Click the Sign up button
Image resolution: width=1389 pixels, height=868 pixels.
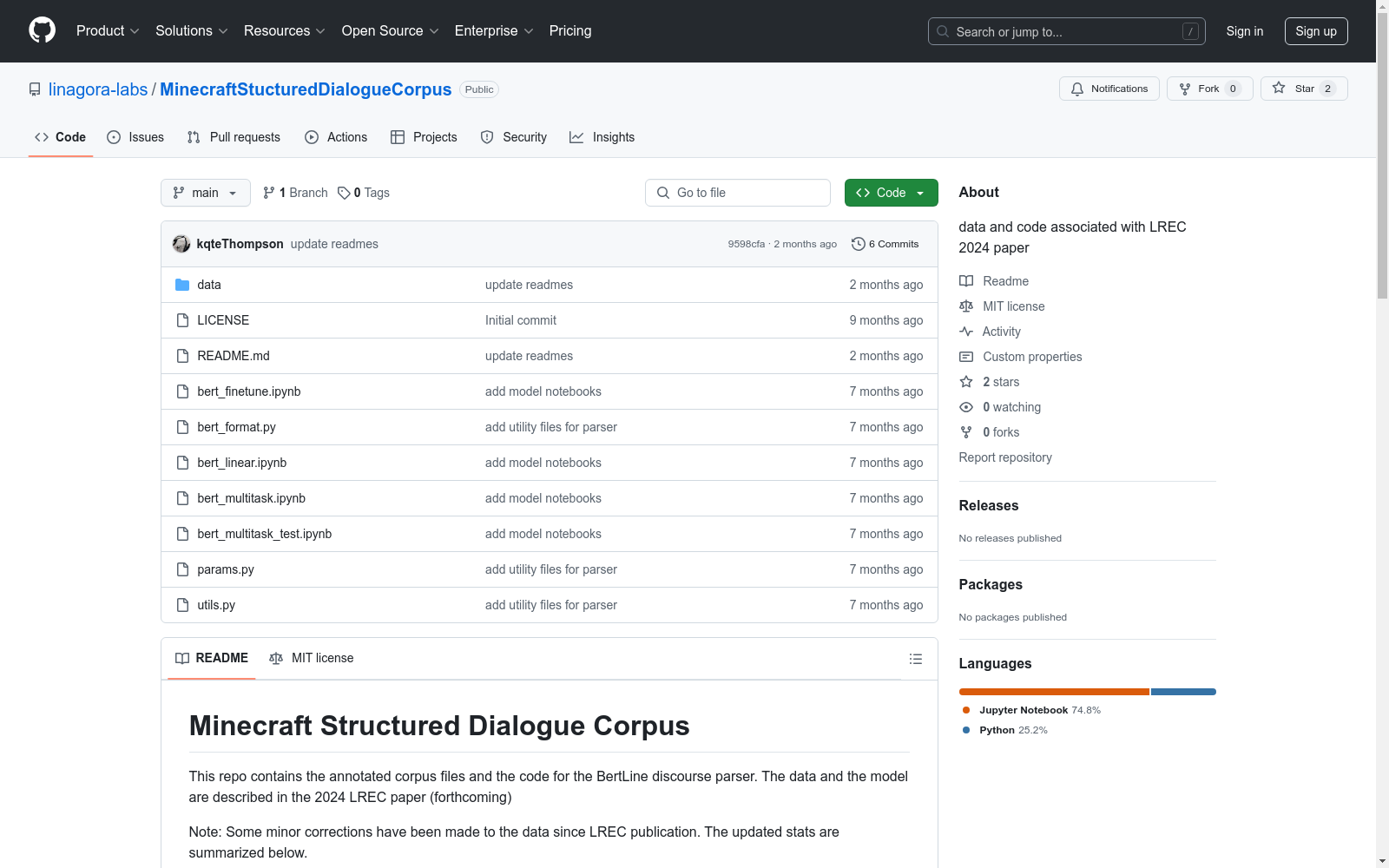1316,31
